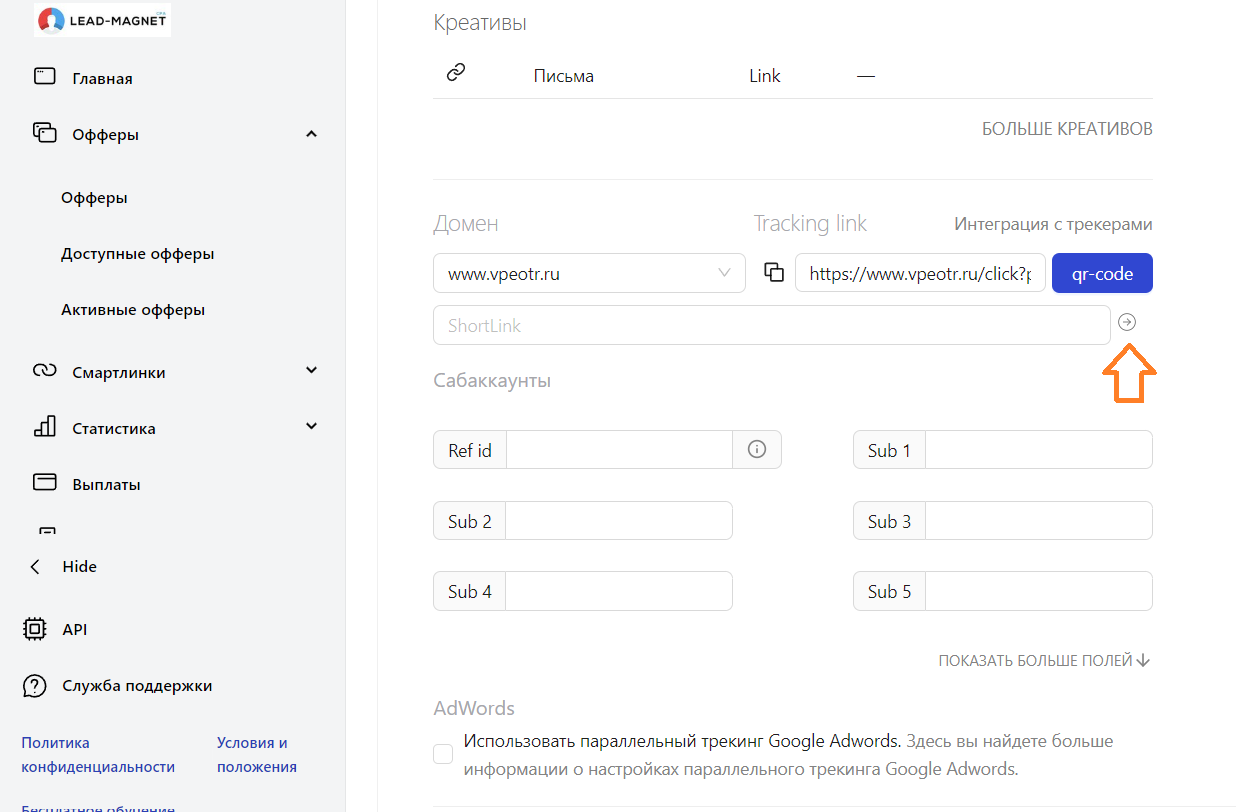Image resolution: width=1236 pixels, height=812 pixels.
Task: Click the Sub 4 input field
Action: pyautogui.click(x=619, y=591)
